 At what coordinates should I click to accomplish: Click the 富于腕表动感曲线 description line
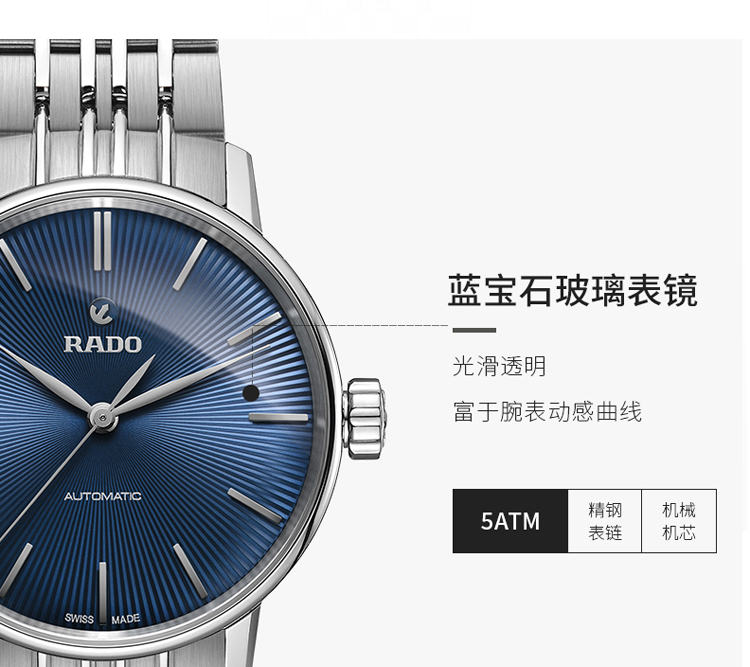click(x=547, y=412)
